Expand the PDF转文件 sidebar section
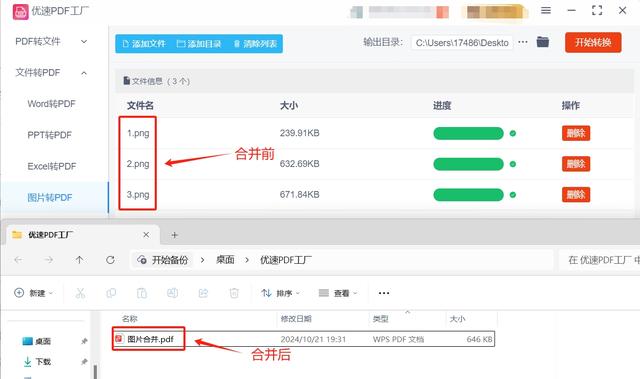This screenshot has height=379, width=640. click(51, 42)
